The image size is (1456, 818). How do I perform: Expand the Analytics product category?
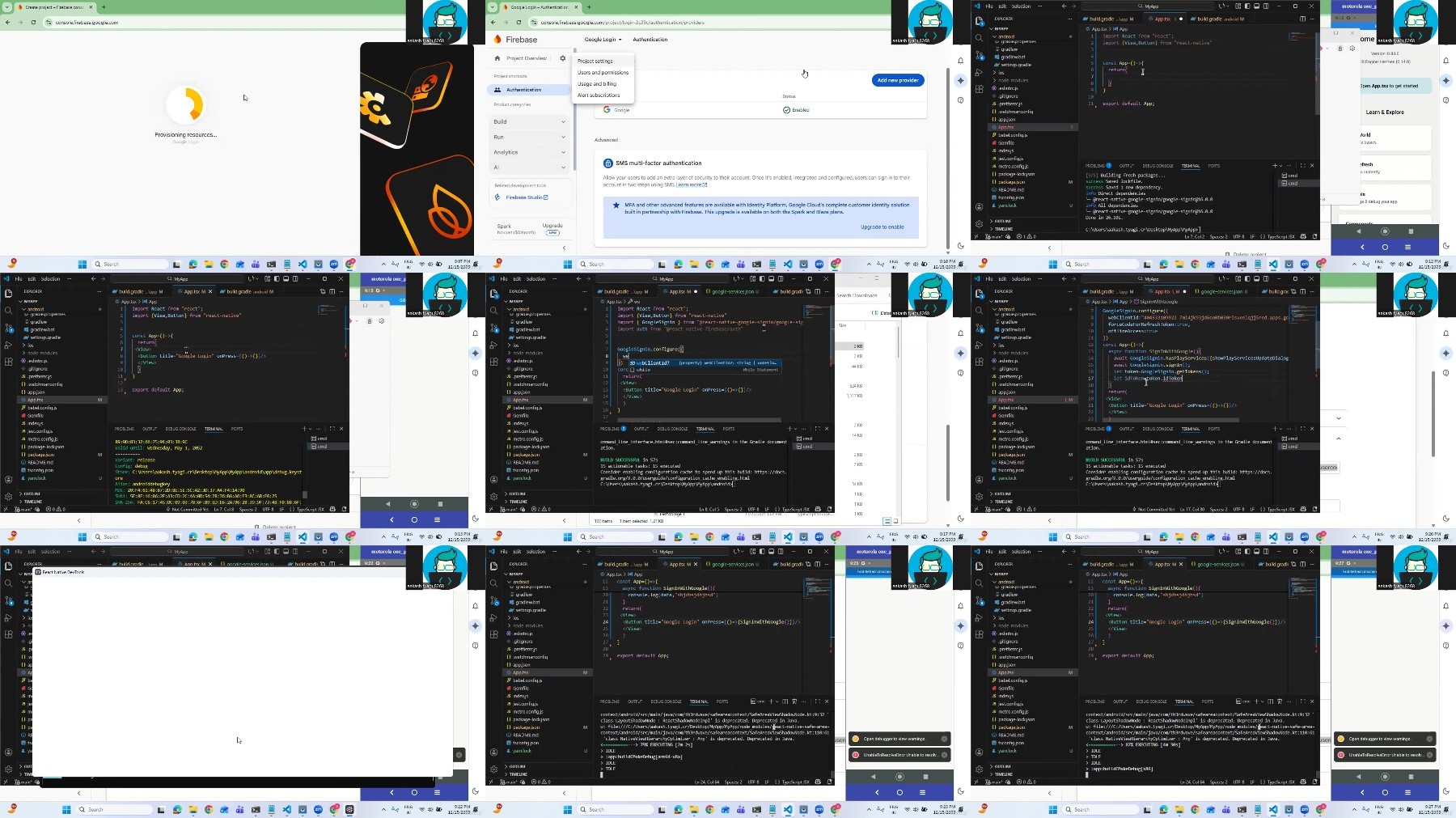coord(530,152)
